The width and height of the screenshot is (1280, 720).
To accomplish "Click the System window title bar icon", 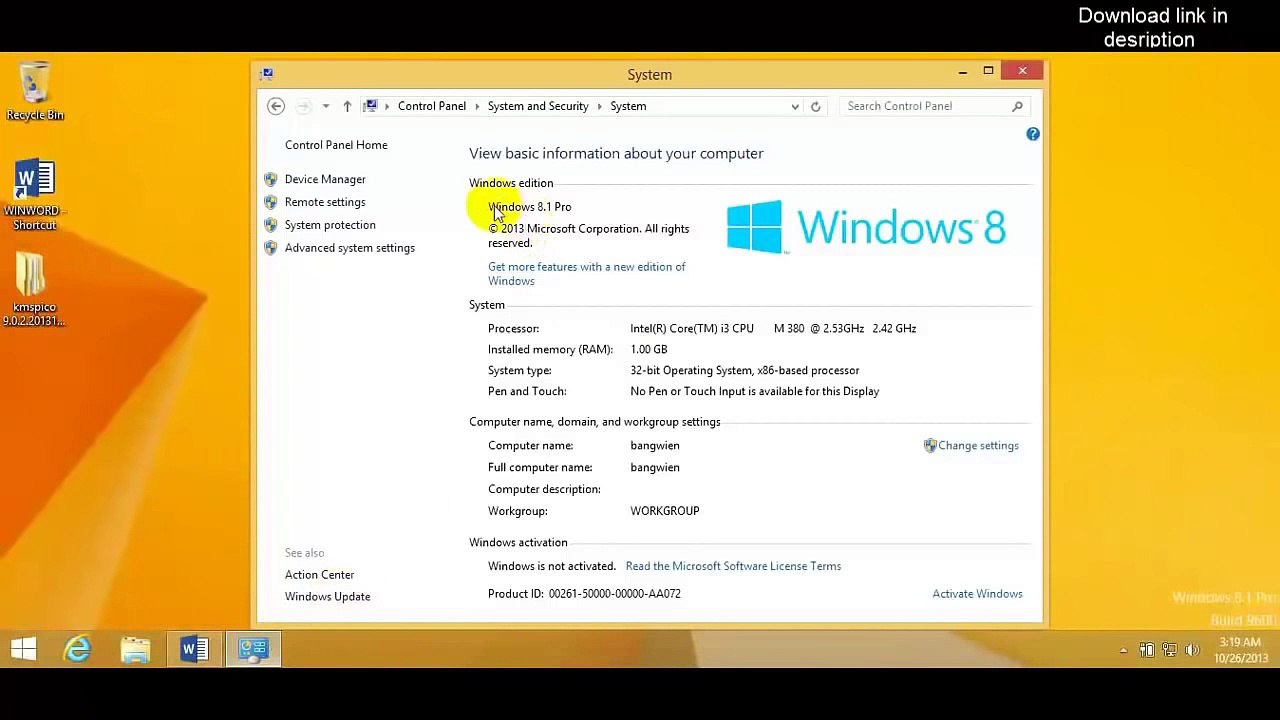I will [x=267, y=74].
